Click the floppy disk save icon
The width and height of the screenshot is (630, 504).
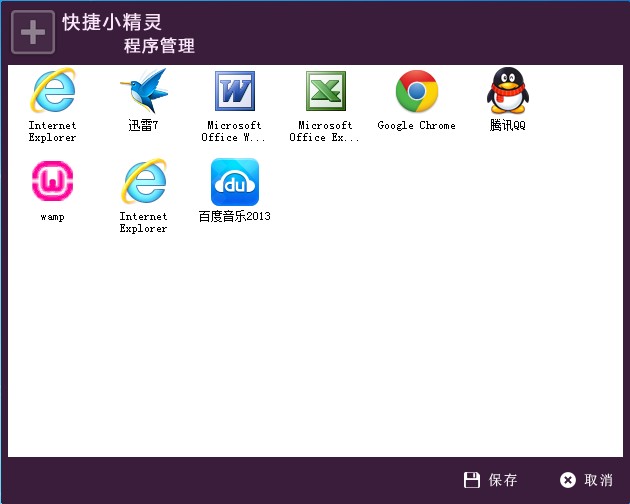pyautogui.click(x=472, y=480)
